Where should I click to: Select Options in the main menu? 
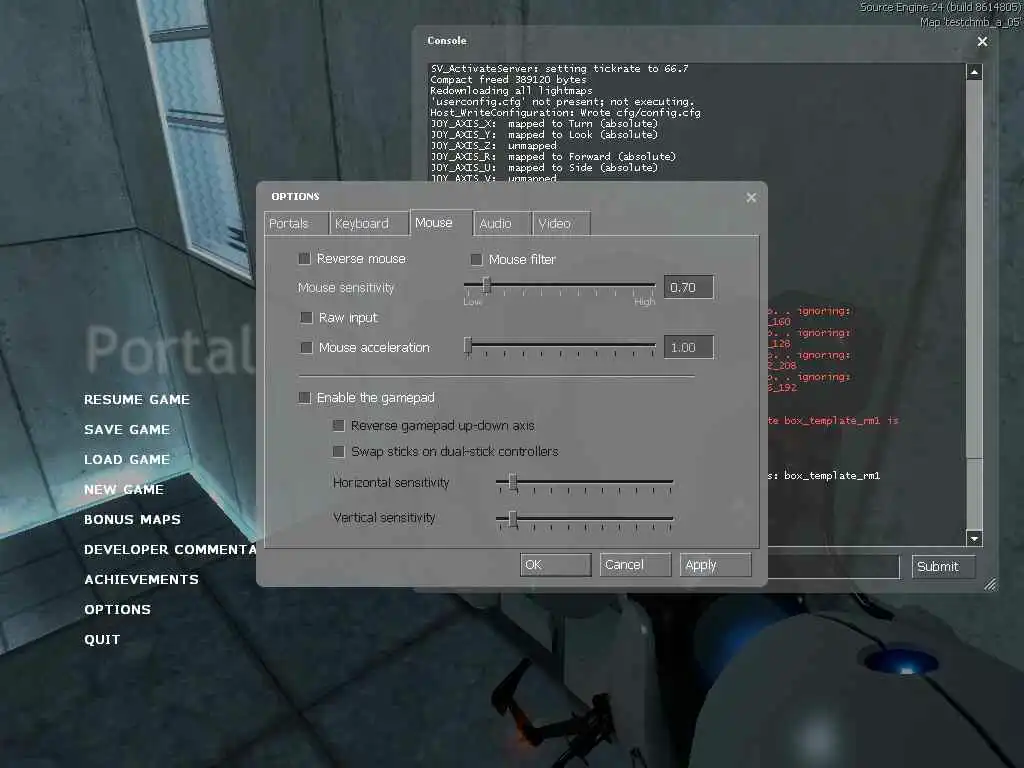(x=118, y=610)
